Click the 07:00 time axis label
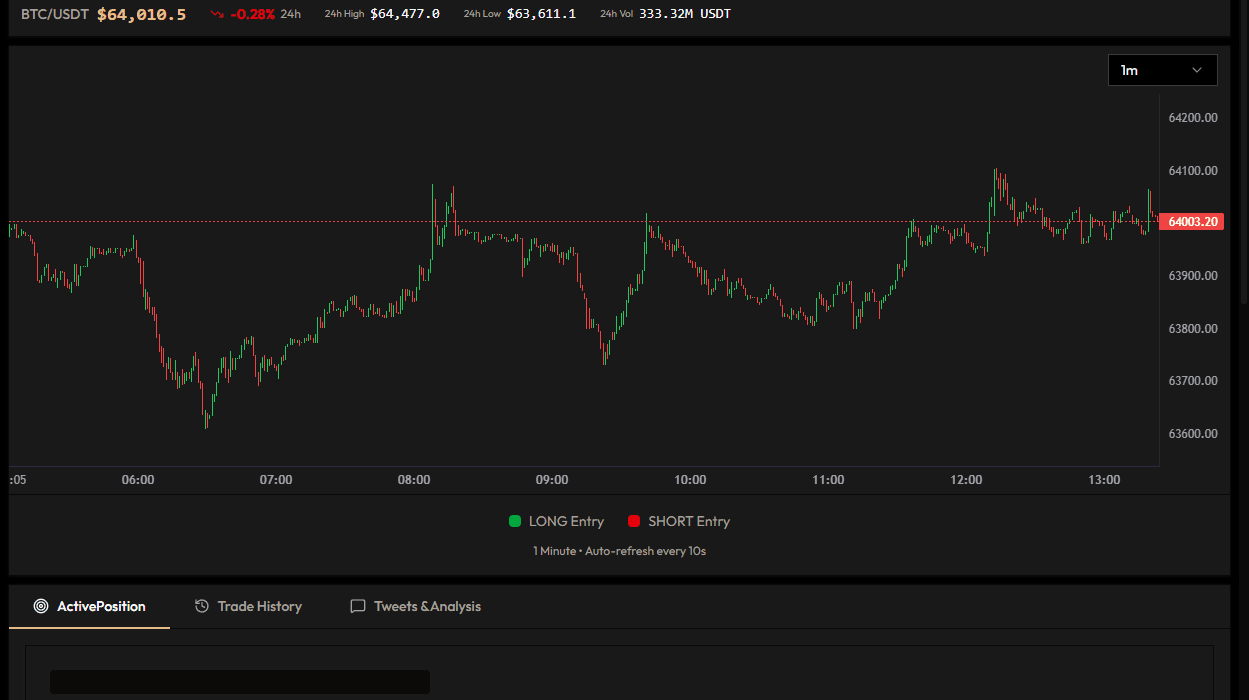The image size is (1249, 700). pos(276,480)
